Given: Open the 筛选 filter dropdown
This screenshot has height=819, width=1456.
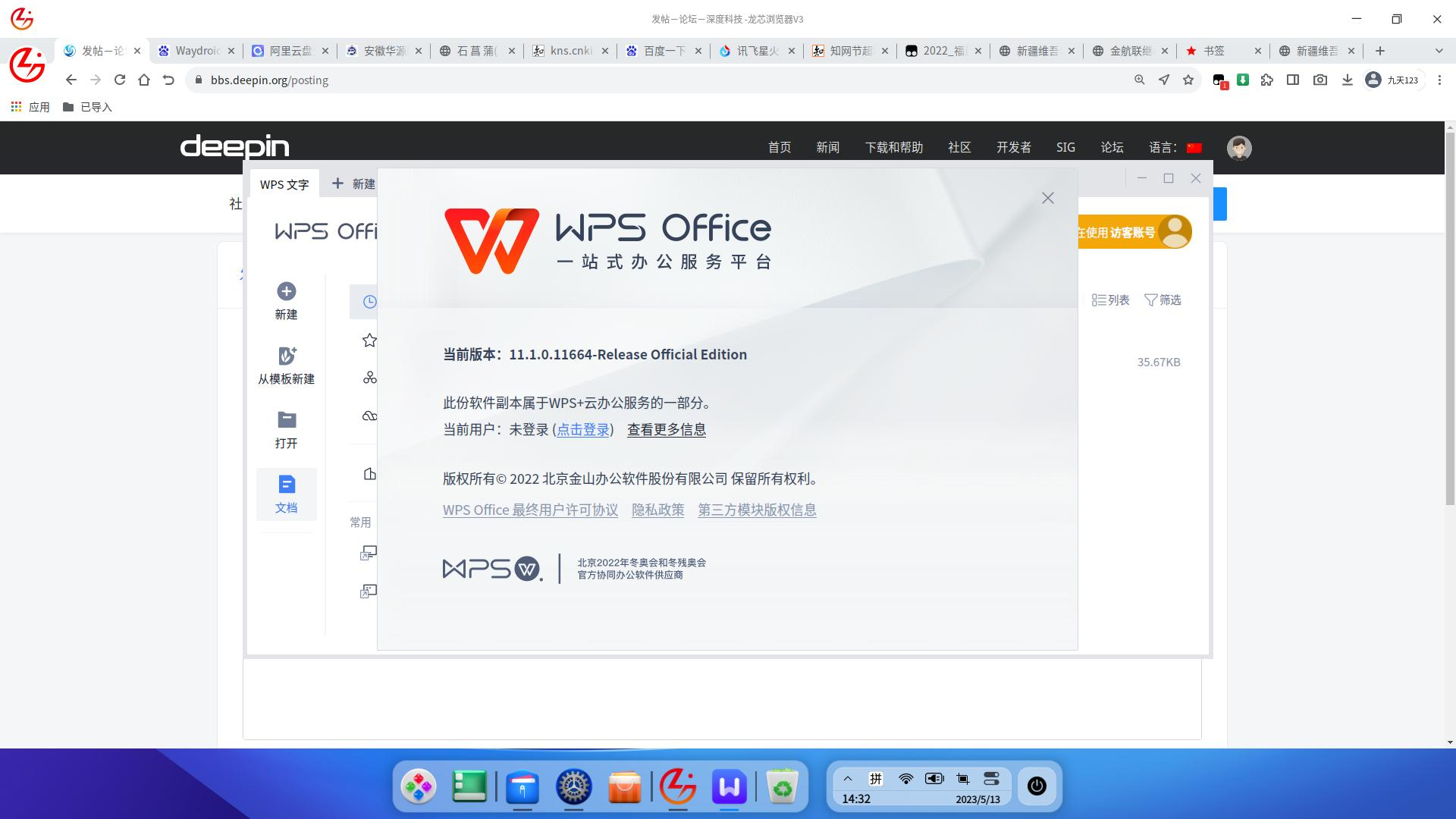Looking at the screenshot, I should pyautogui.click(x=1163, y=300).
